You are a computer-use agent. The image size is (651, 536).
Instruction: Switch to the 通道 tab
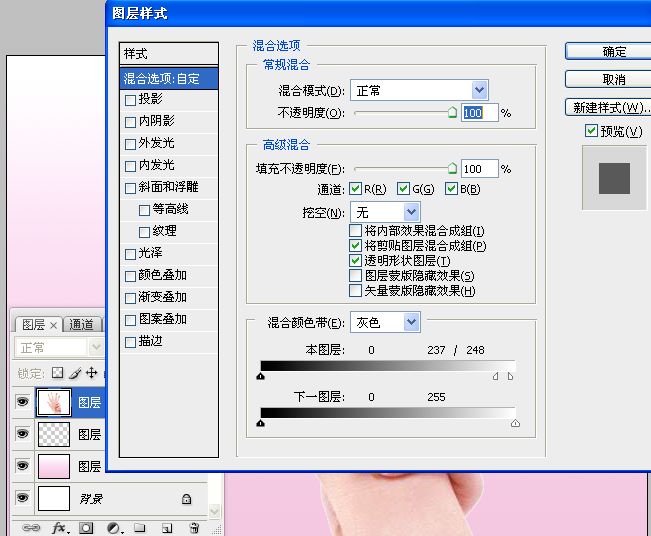pyautogui.click(x=82, y=325)
